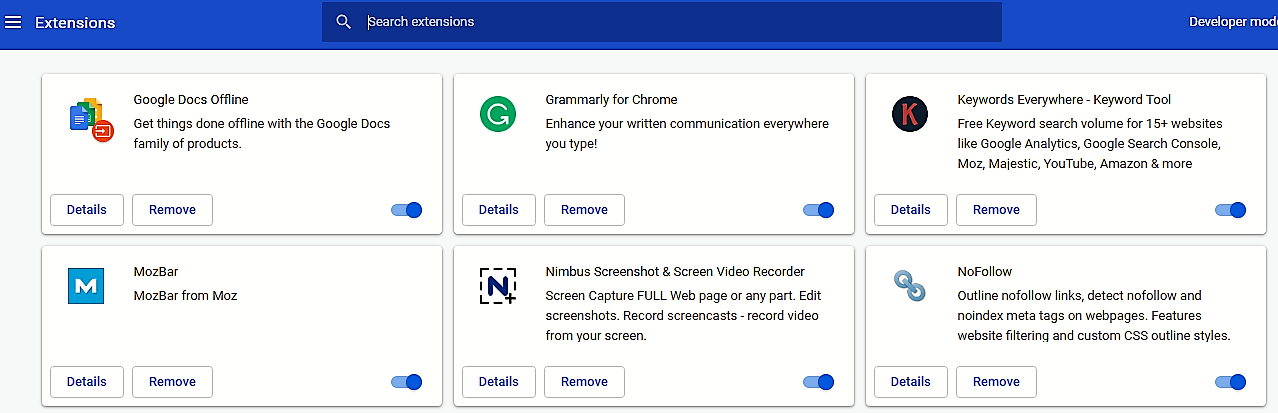Click Nimbus Screenshot & Screen Video Recorder title
The height and width of the screenshot is (413, 1278).
pos(675,272)
